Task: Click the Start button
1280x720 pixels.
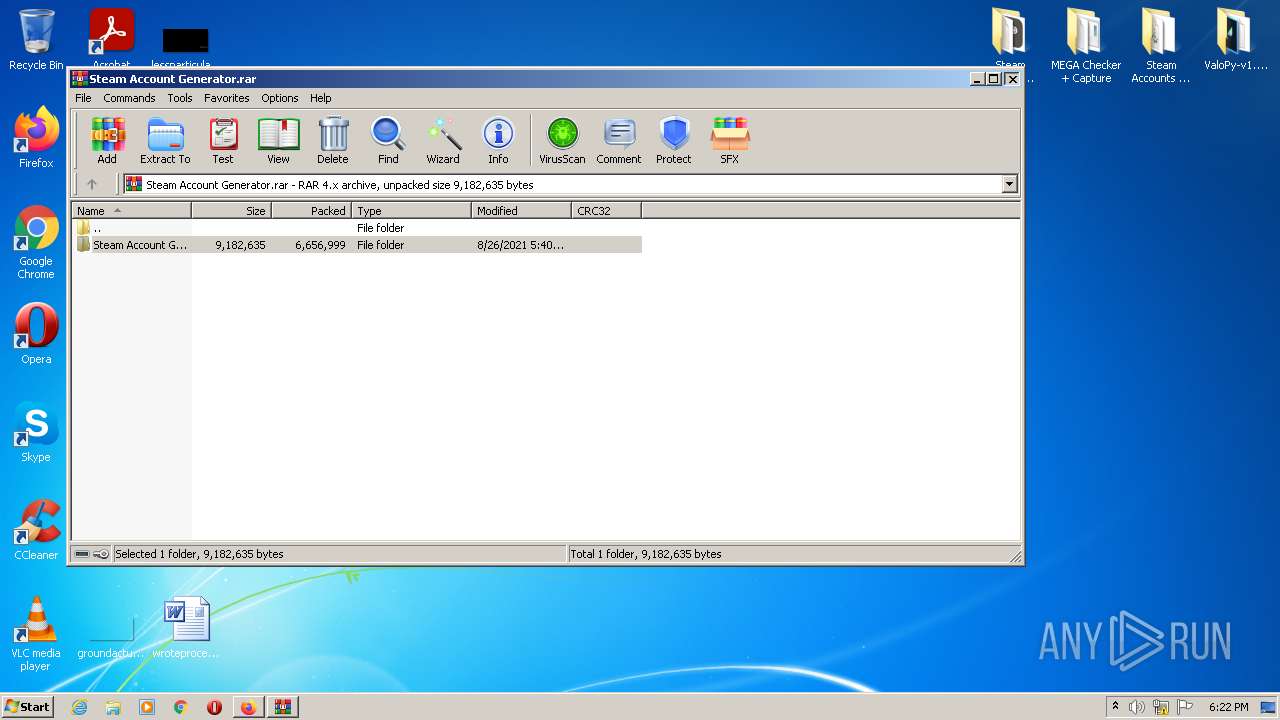Action: click(x=27, y=706)
